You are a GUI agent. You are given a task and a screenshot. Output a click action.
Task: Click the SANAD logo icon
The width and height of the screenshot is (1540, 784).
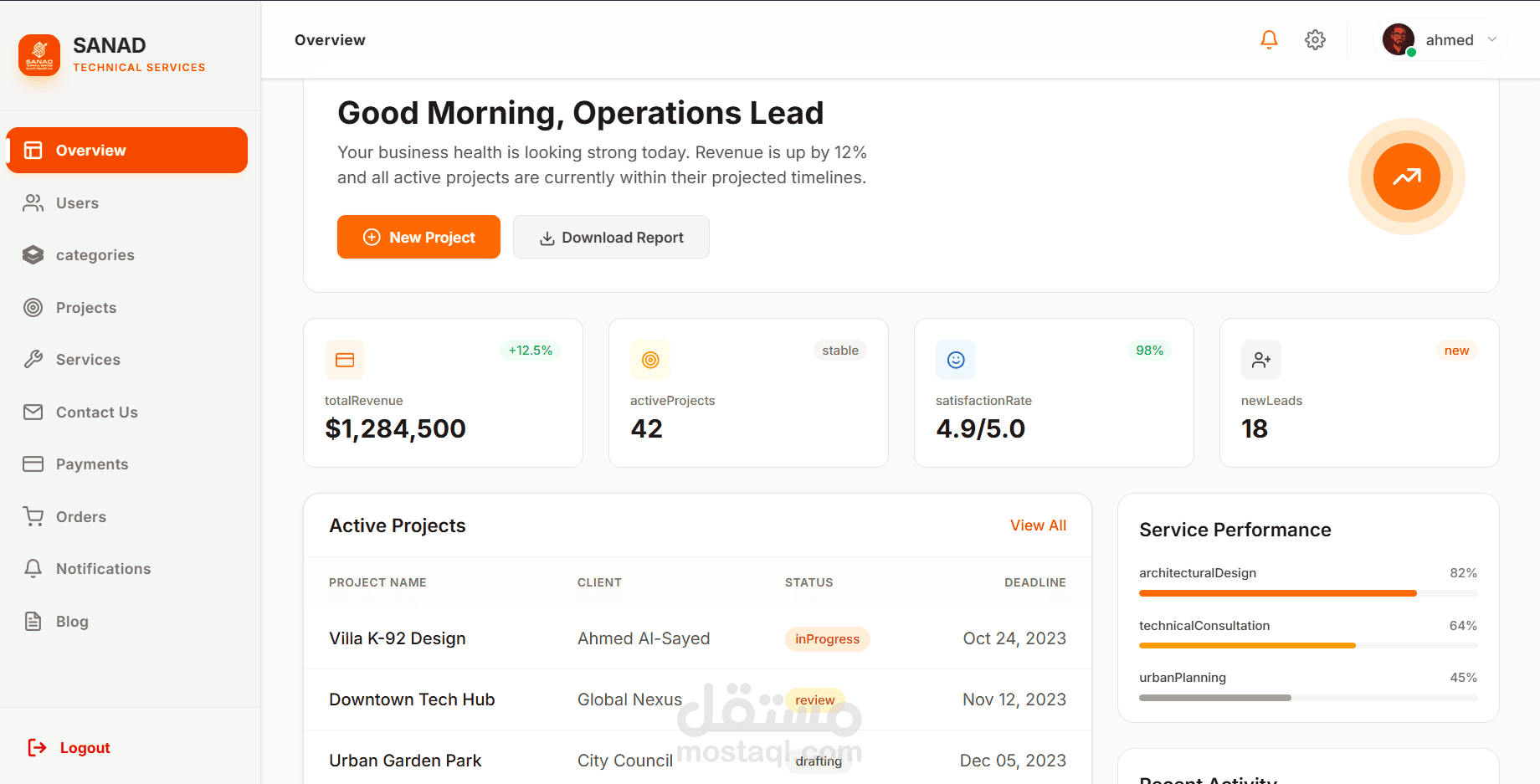pyautogui.click(x=39, y=55)
